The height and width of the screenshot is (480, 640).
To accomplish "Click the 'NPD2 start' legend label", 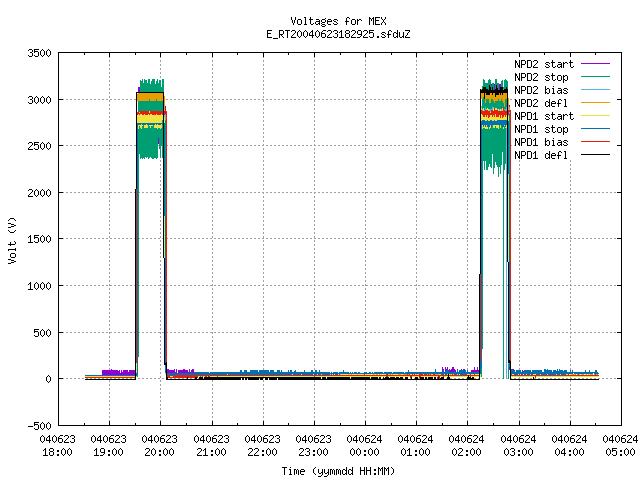I will tap(544, 64).
